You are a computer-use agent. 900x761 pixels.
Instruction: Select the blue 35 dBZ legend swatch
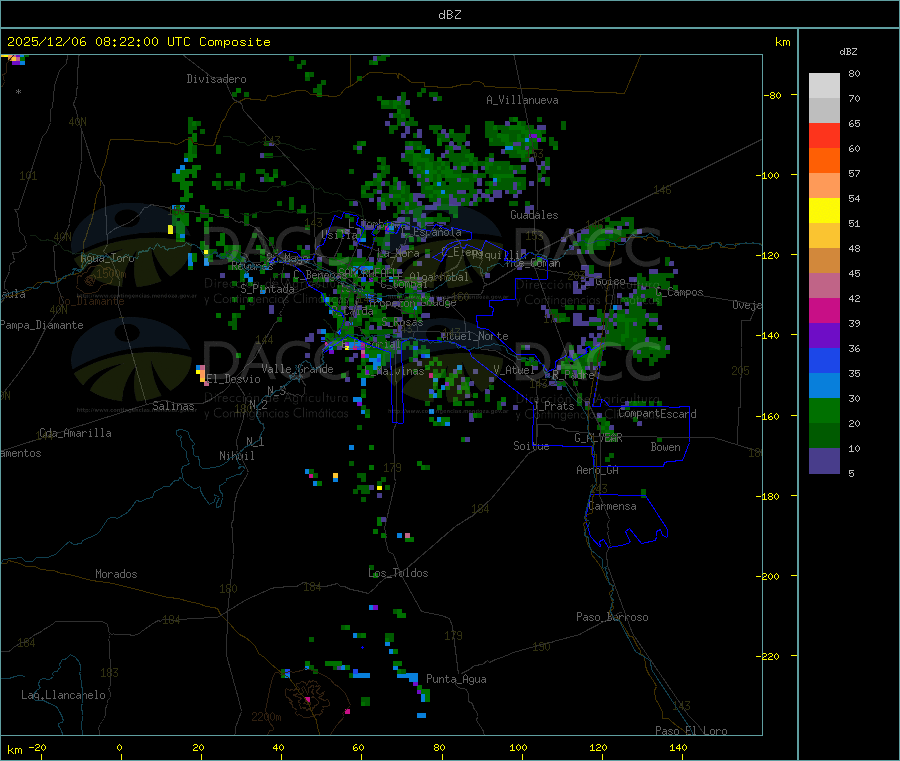pyautogui.click(x=824, y=360)
